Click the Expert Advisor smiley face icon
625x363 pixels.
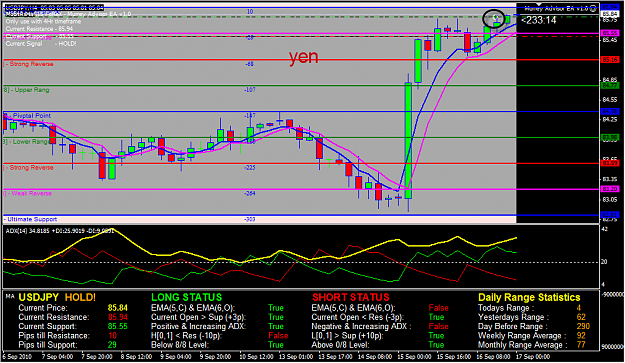point(593,8)
